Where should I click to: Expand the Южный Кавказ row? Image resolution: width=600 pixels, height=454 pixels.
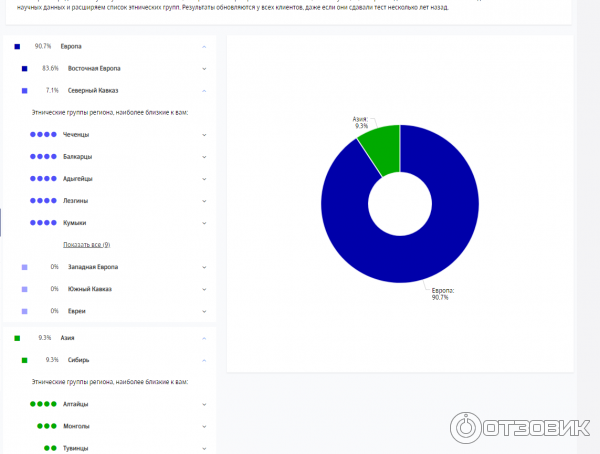pos(204,289)
